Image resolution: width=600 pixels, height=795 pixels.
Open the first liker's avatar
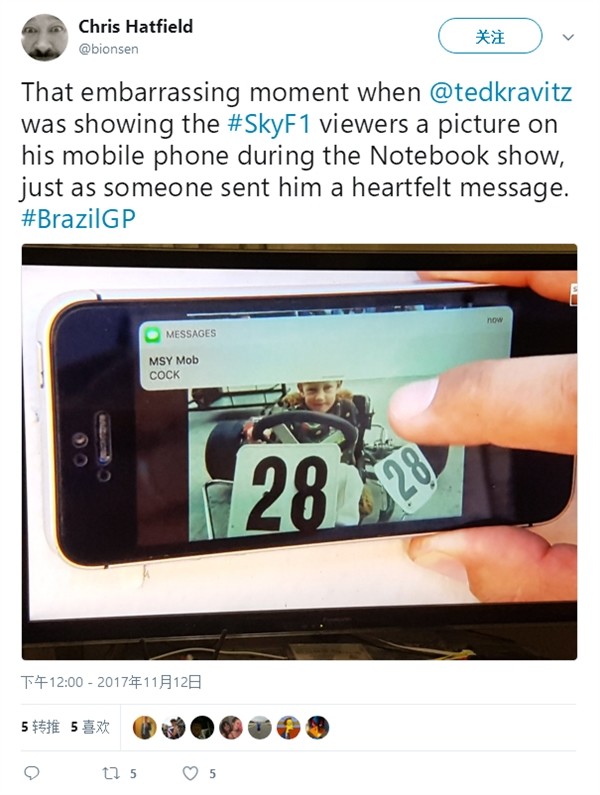point(145,728)
